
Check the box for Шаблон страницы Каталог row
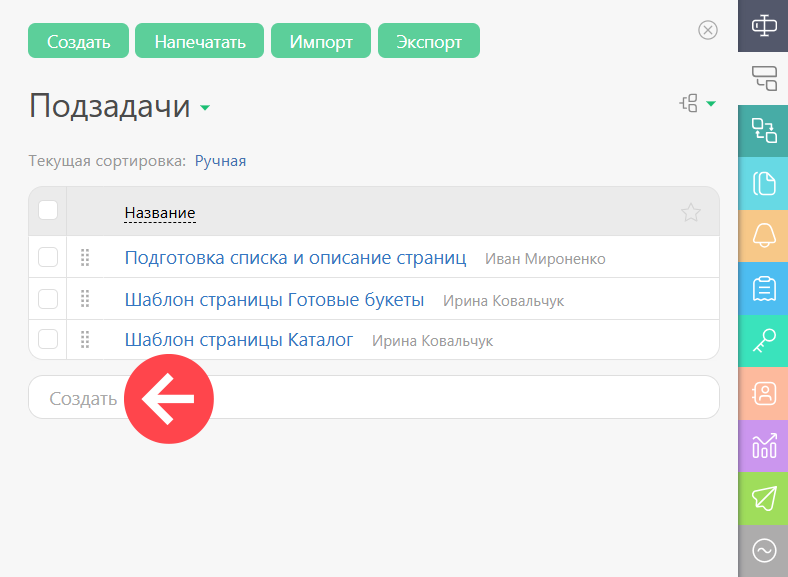(48, 339)
